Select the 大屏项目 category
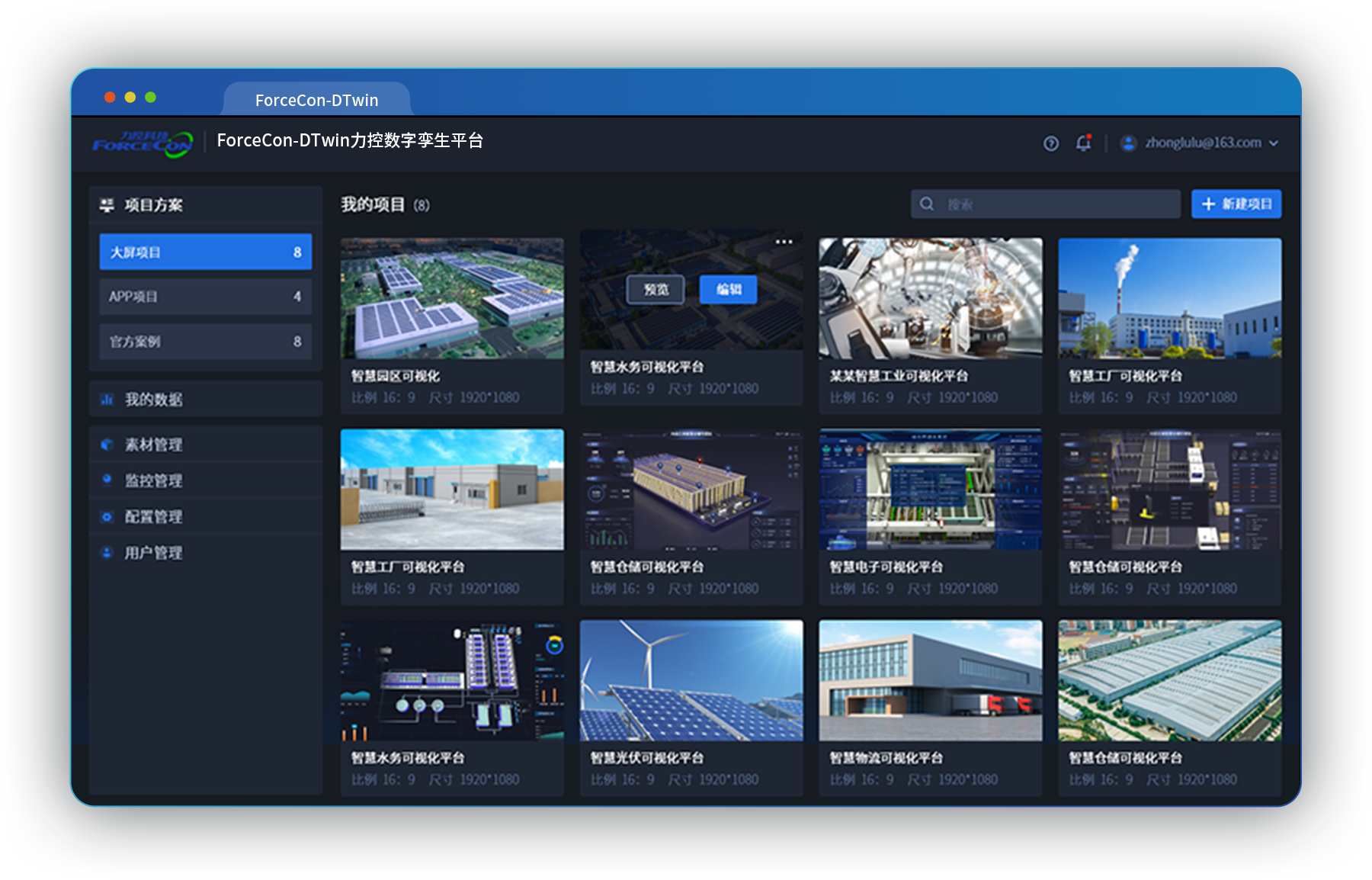Viewport: 1372px width, 880px height. click(x=205, y=252)
